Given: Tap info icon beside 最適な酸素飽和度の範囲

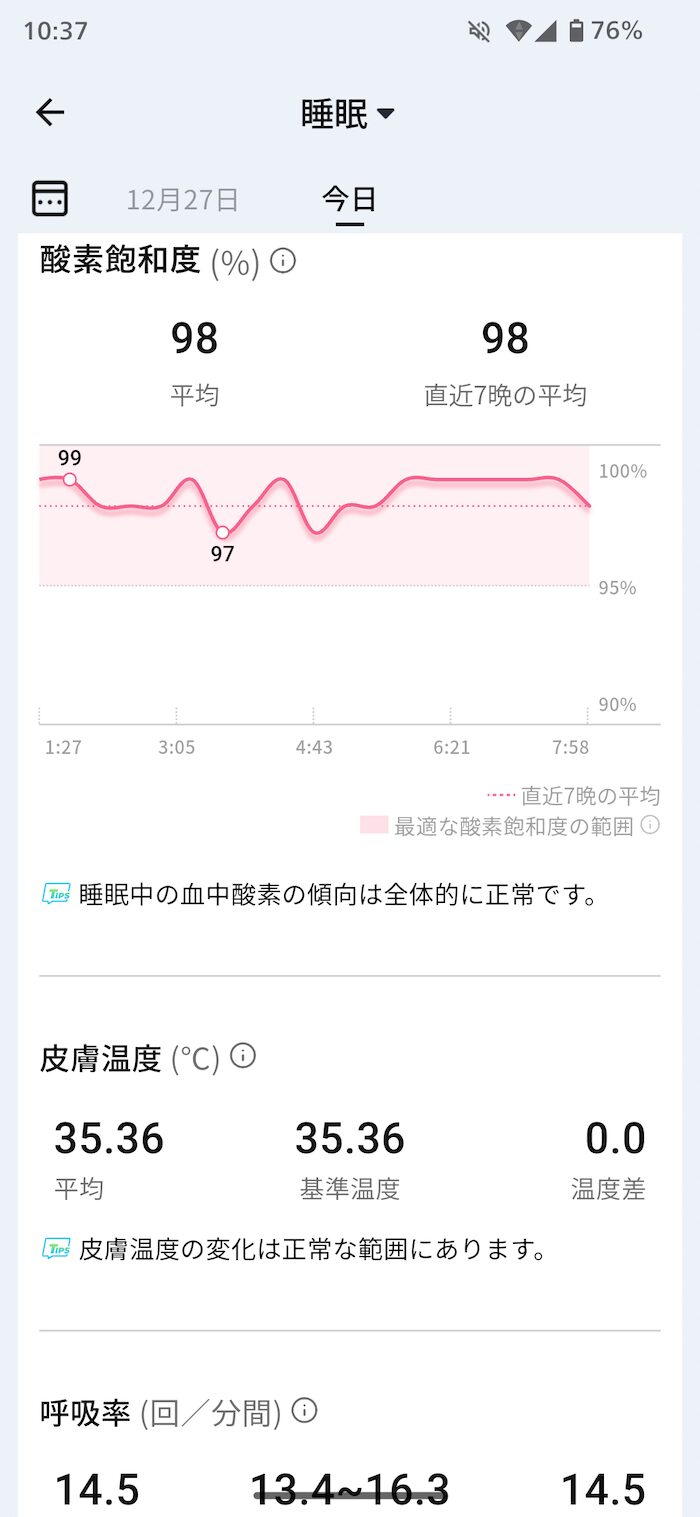Looking at the screenshot, I should [650, 825].
